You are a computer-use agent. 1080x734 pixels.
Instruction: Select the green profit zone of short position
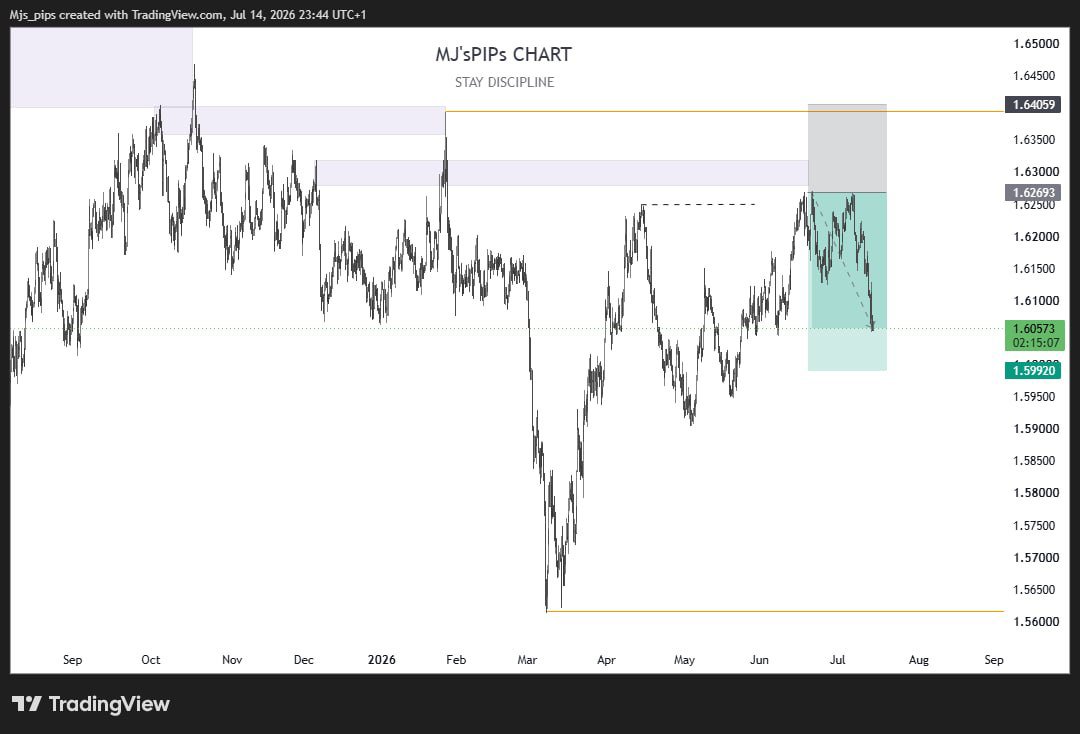click(847, 281)
